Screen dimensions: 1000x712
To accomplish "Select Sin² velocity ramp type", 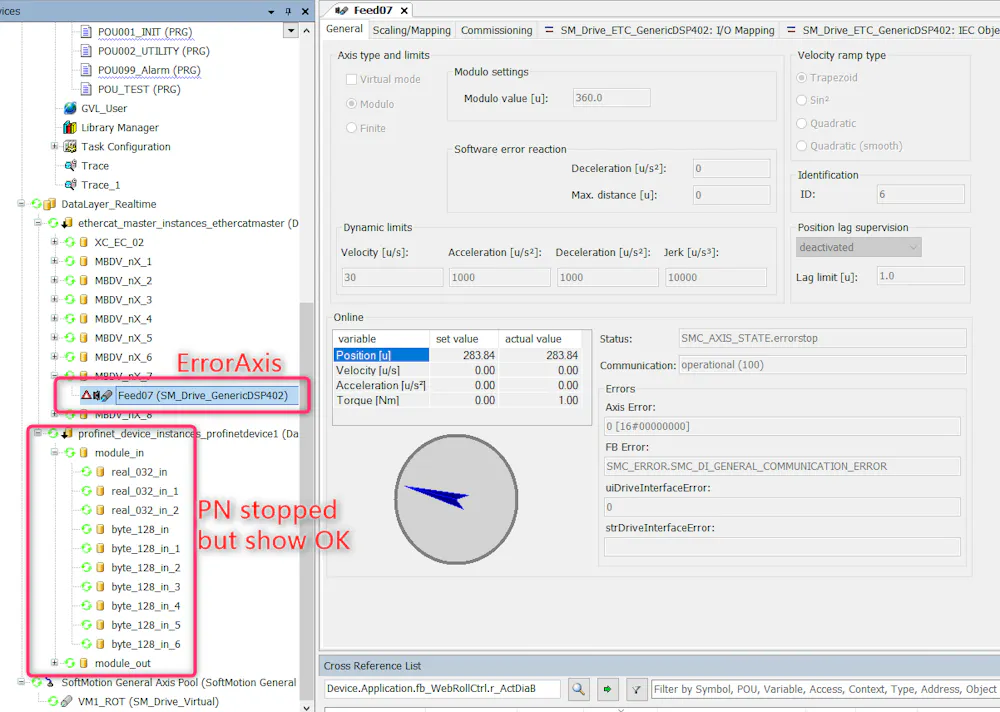I will point(802,100).
